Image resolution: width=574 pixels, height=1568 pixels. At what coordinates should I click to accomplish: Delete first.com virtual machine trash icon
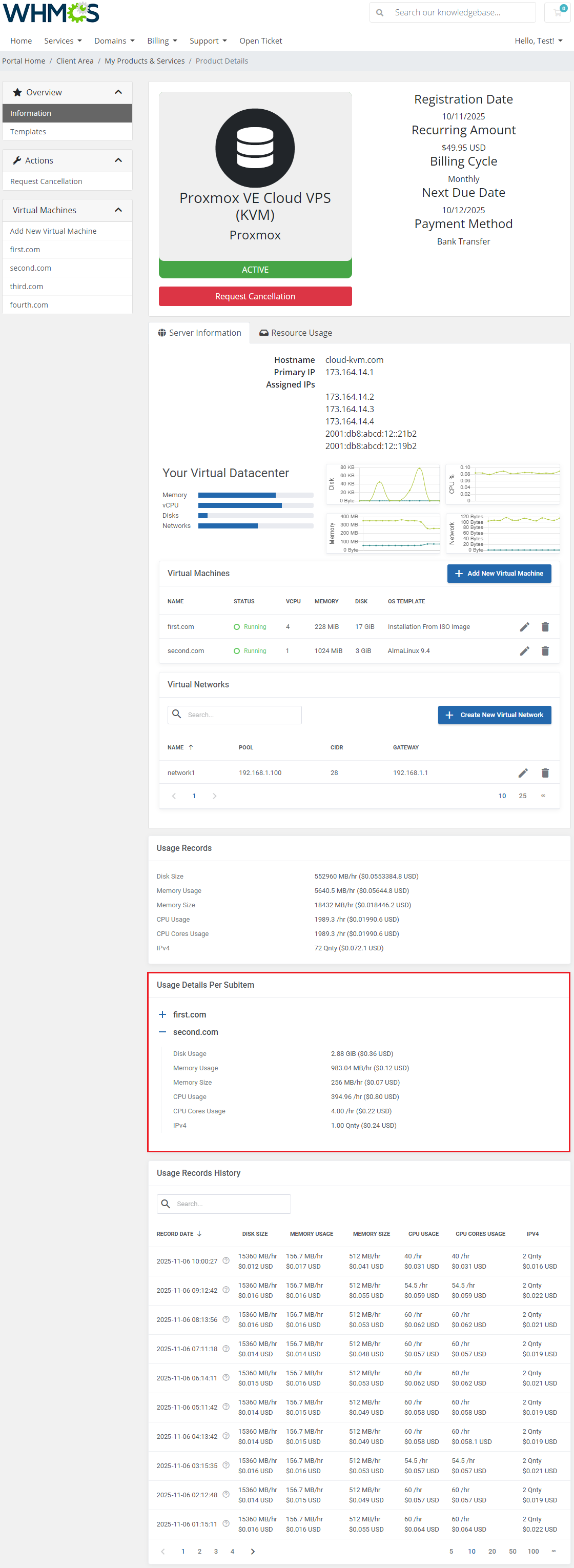545,627
